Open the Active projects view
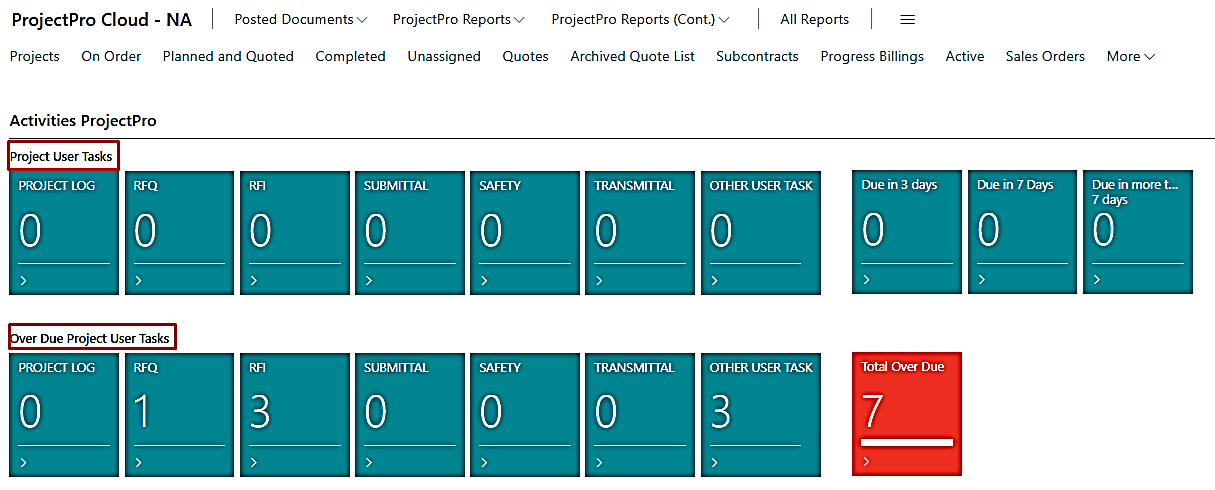This screenshot has width=1215, height=490. [x=965, y=57]
